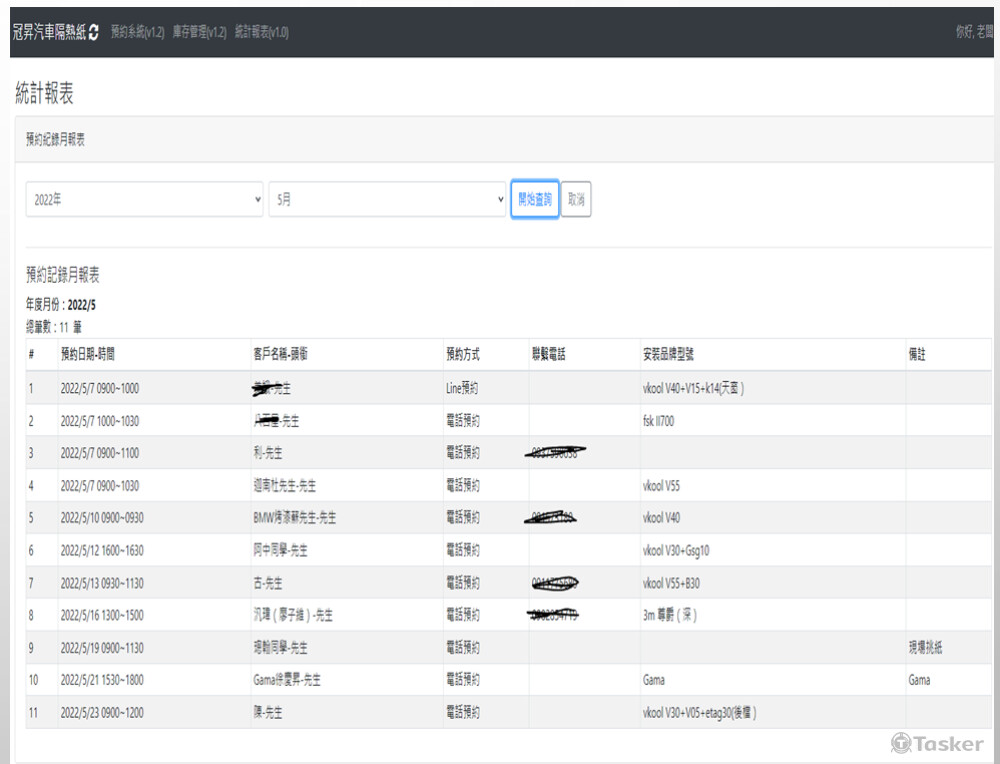
Task: Click the Tasker logo watermark
Action: coord(937,743)
